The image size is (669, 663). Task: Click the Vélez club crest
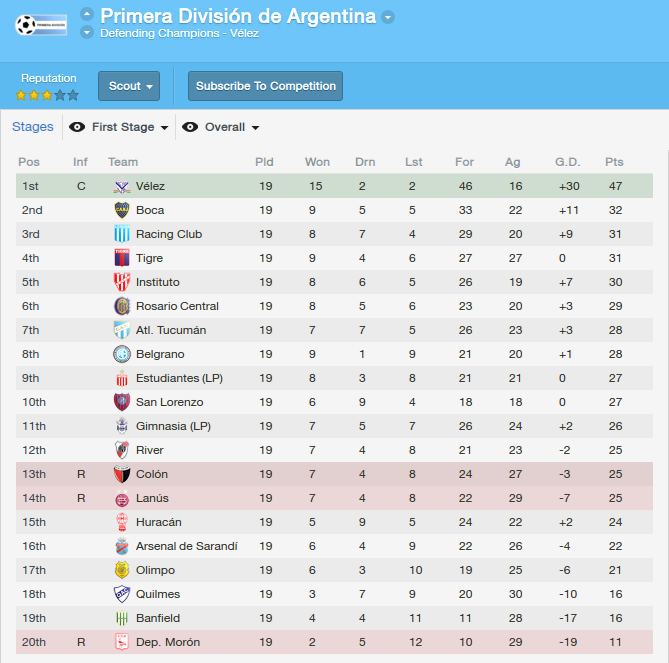(x=122, y=186)
